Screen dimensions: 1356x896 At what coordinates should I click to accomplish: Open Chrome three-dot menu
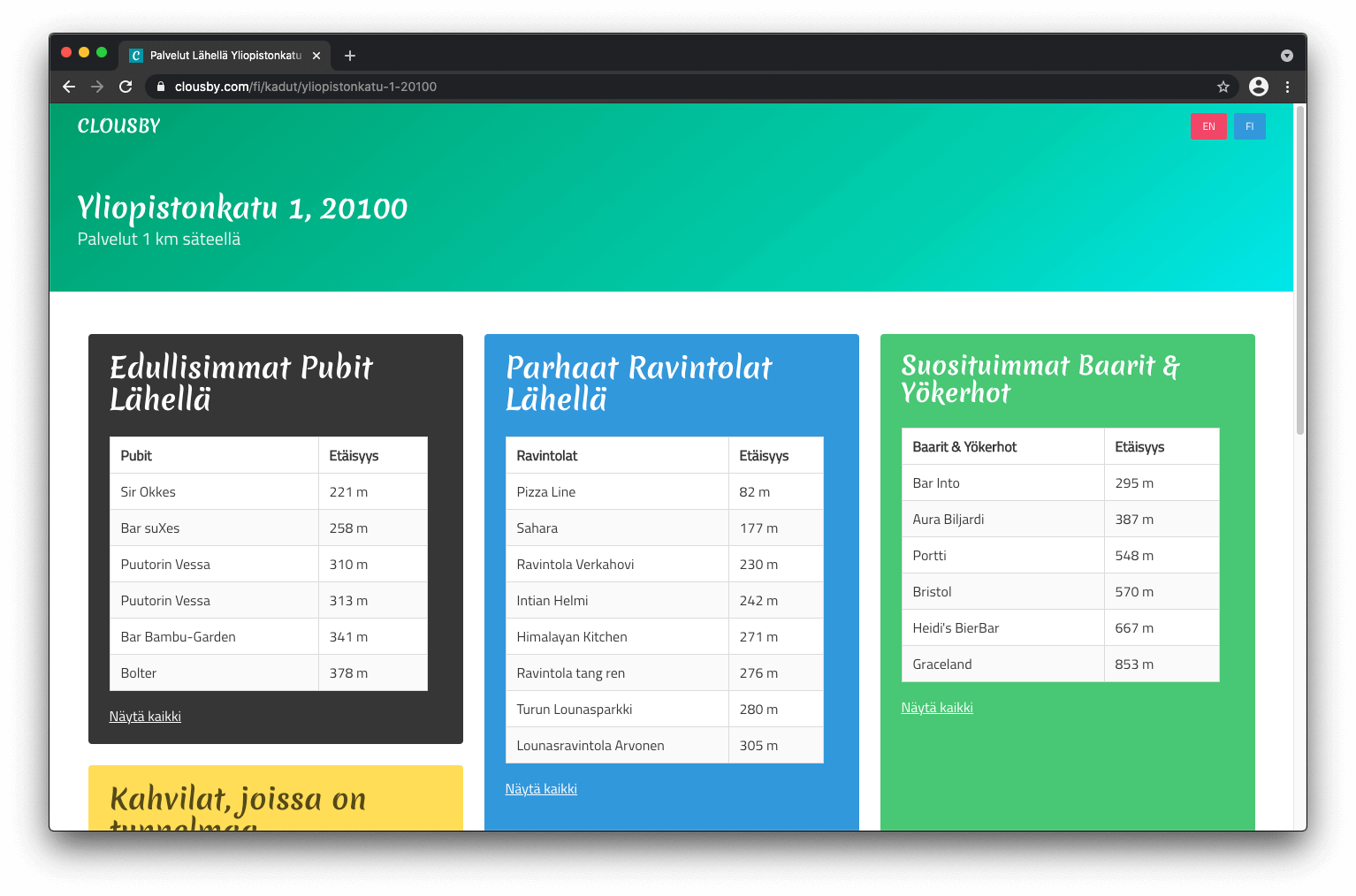[x=1287, y=87]
